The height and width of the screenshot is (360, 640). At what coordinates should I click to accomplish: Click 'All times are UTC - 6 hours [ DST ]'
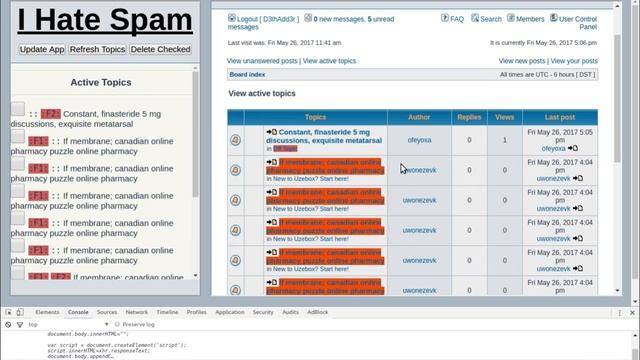pos(548,75)
